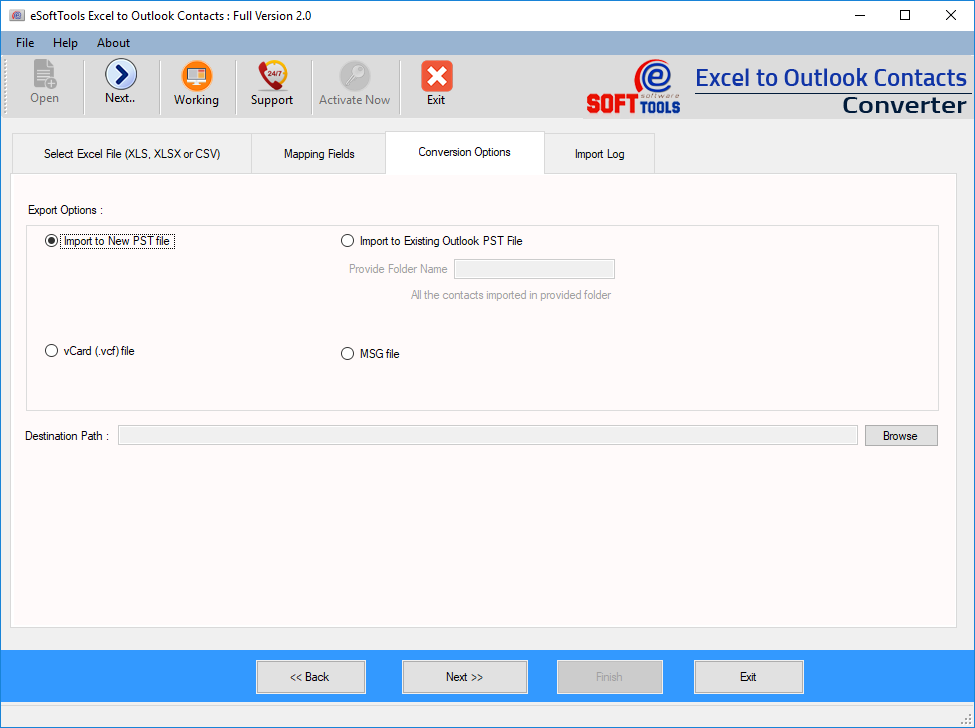The height and width of the screenshot is (728, 975).
Task: Click the Destination Path field
Action: (x=488, y=435)
